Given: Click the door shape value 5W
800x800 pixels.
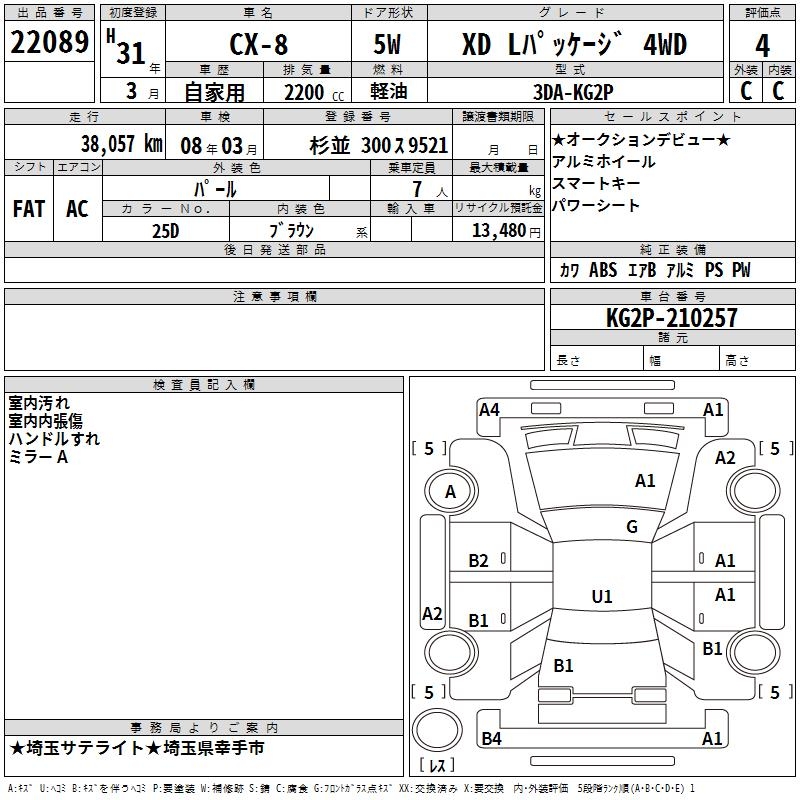Looking at the screenshot, I should coord(387,44).
